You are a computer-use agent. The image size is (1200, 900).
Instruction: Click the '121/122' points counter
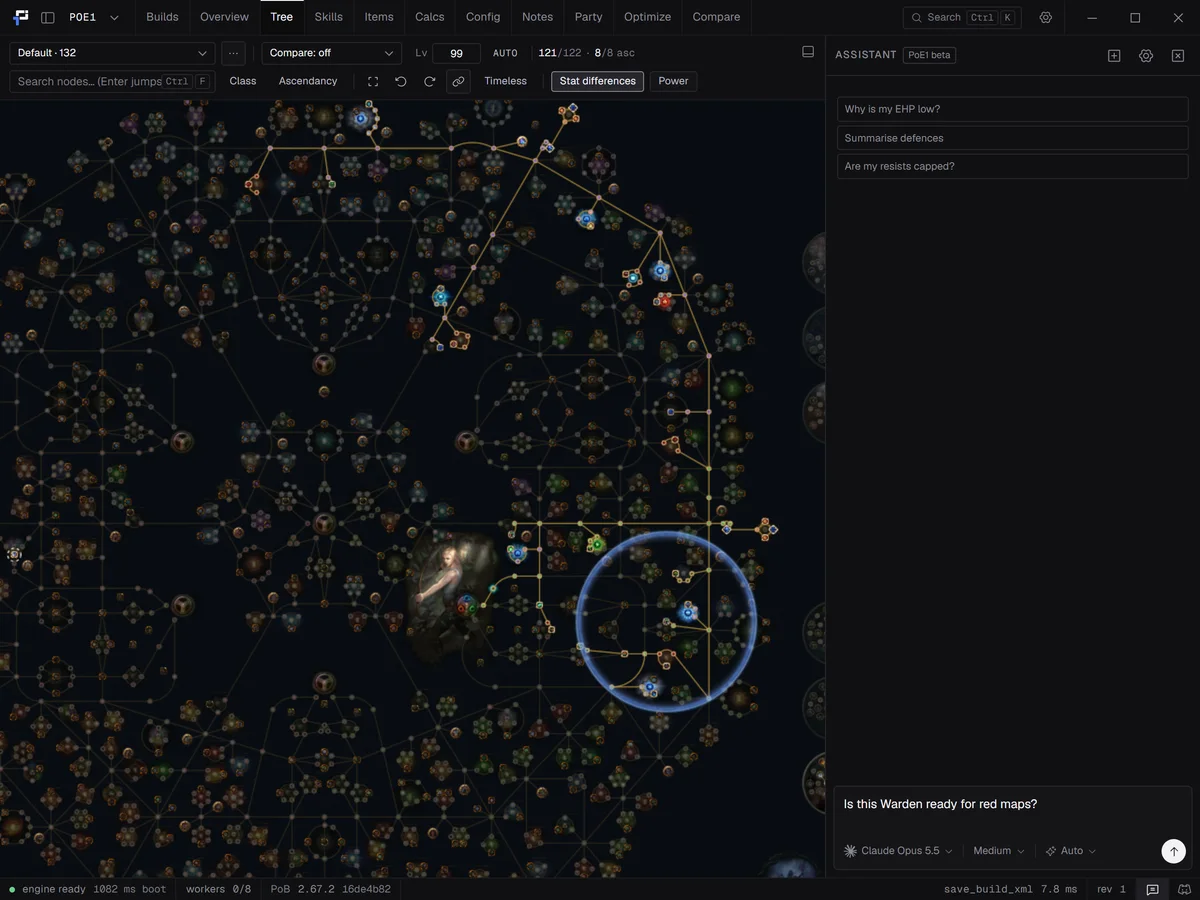pyautogui.click(x=559, y=53)
